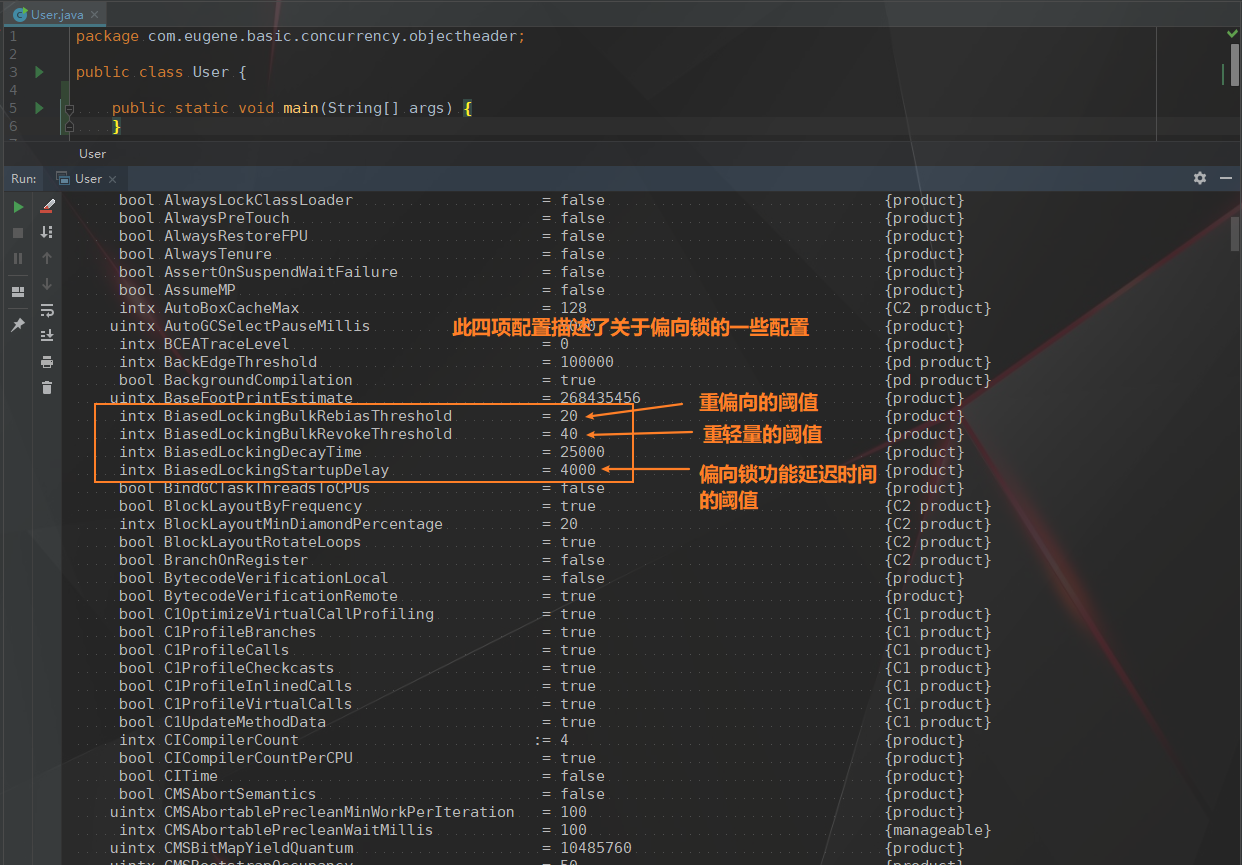Click the CICompilerCount row
Image resolution: width=1242 pixels, height=865 pixels.
[x=541, y=740]
